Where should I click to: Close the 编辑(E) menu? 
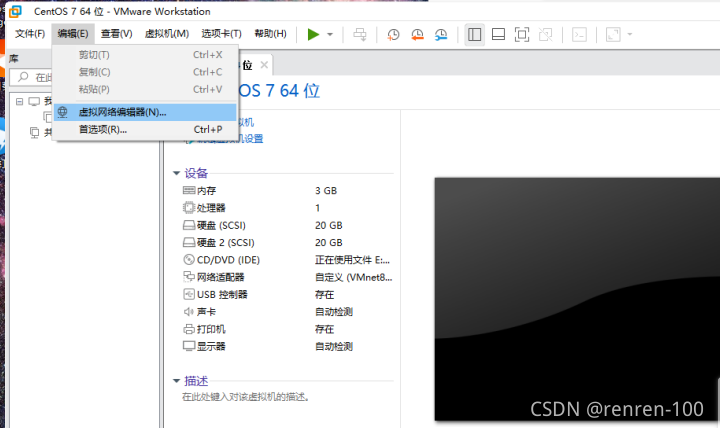[73, 34]
